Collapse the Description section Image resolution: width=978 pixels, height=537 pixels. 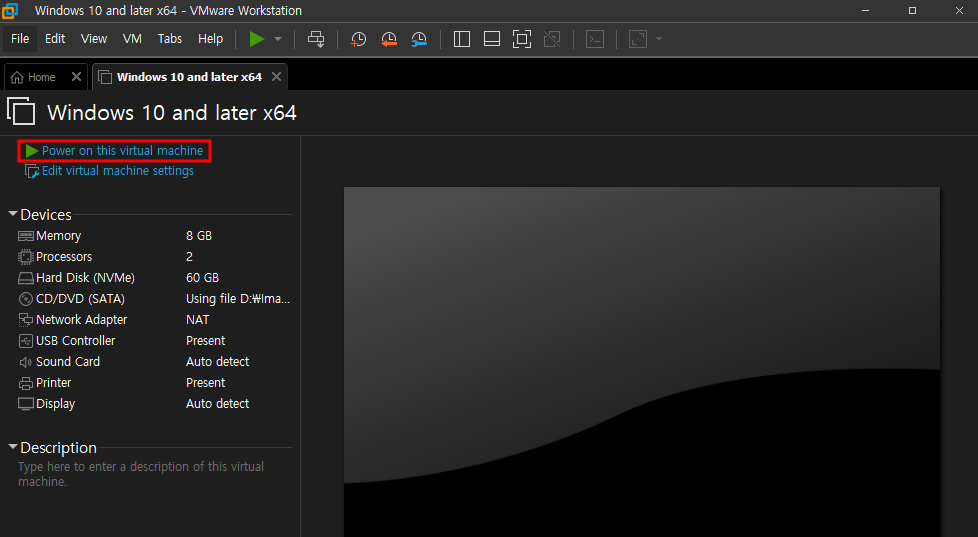(12, 447)
